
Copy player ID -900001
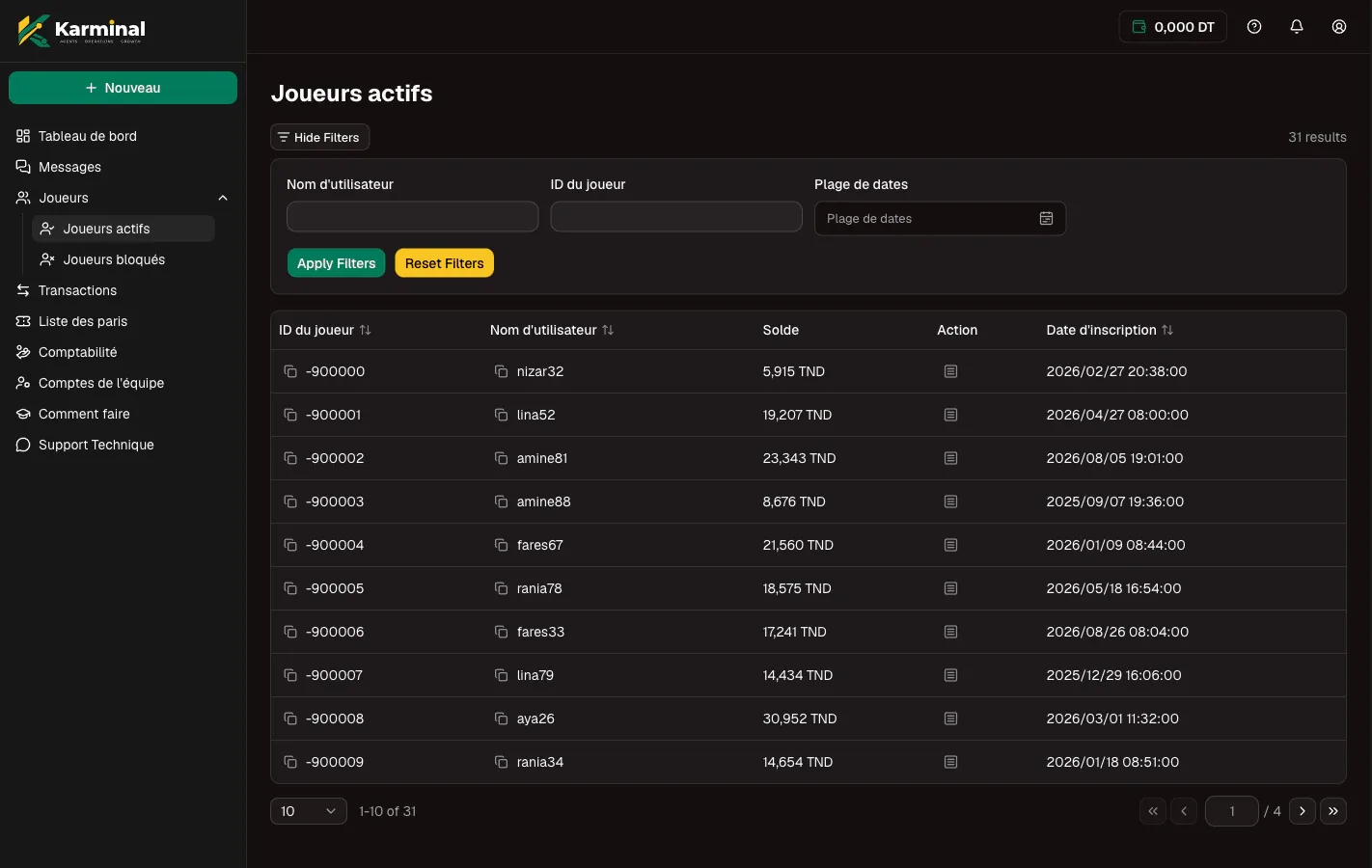click(x=290, y=415)
